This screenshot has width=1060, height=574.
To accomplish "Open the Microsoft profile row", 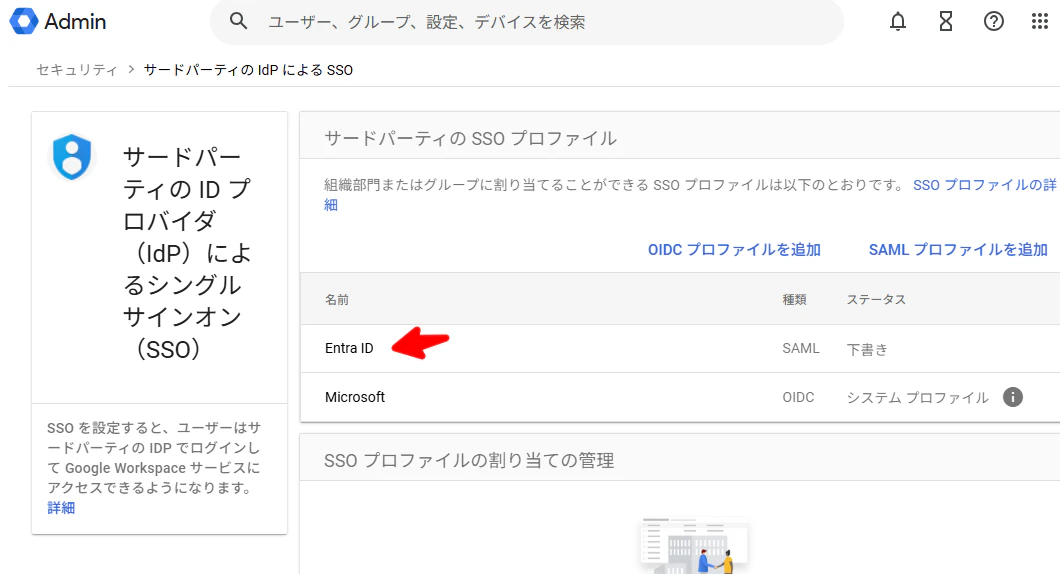I will [x=680, y=398].
